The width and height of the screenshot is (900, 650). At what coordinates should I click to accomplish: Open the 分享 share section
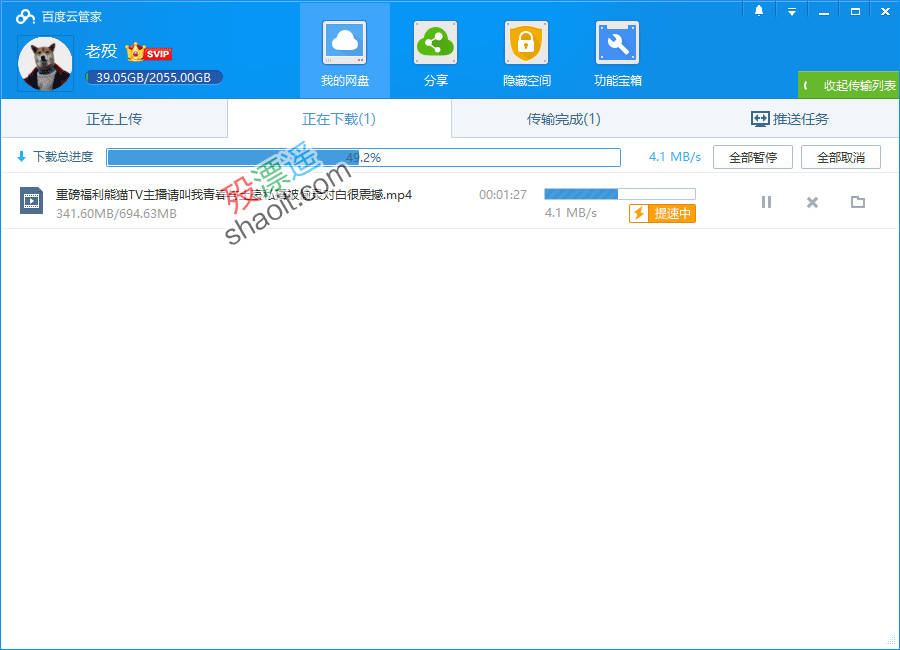[x=436, y=52]
